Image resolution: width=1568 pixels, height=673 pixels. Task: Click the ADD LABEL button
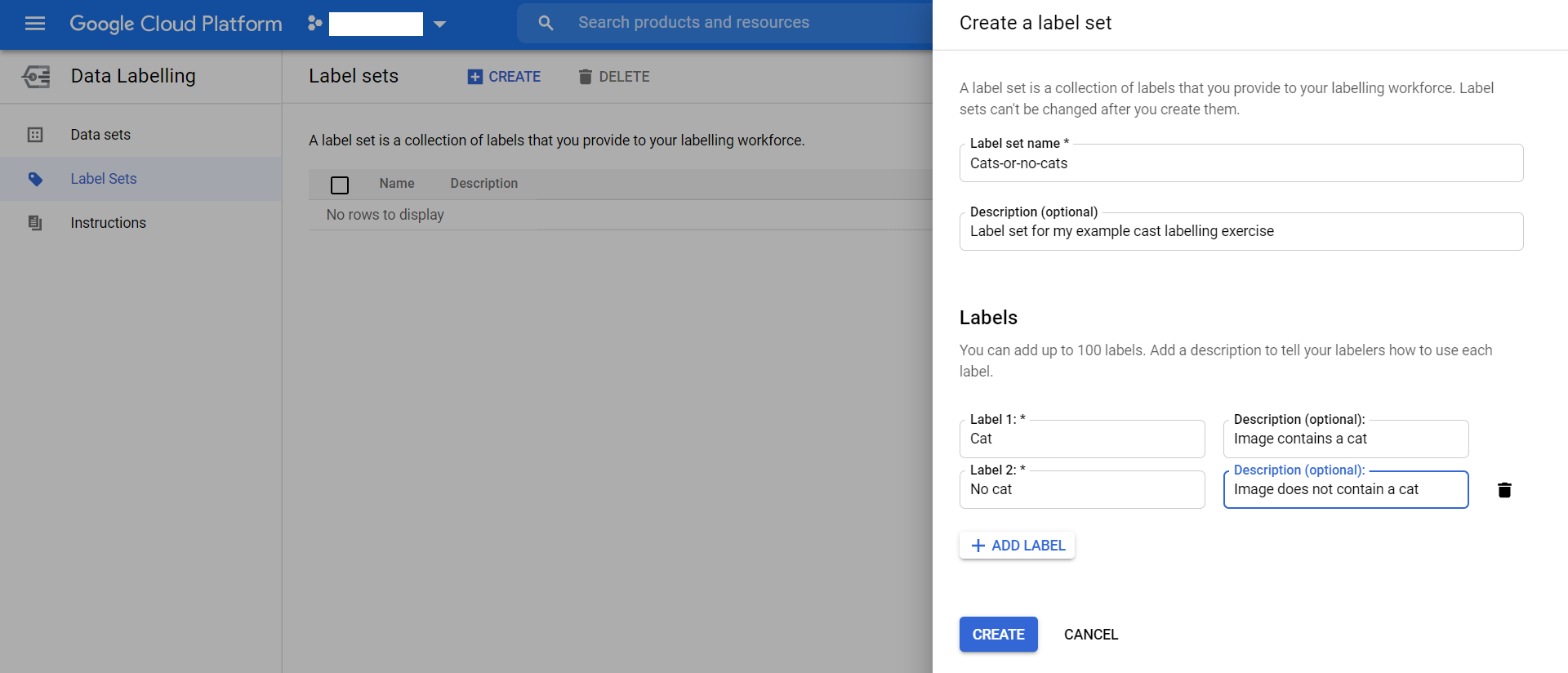1017,546
